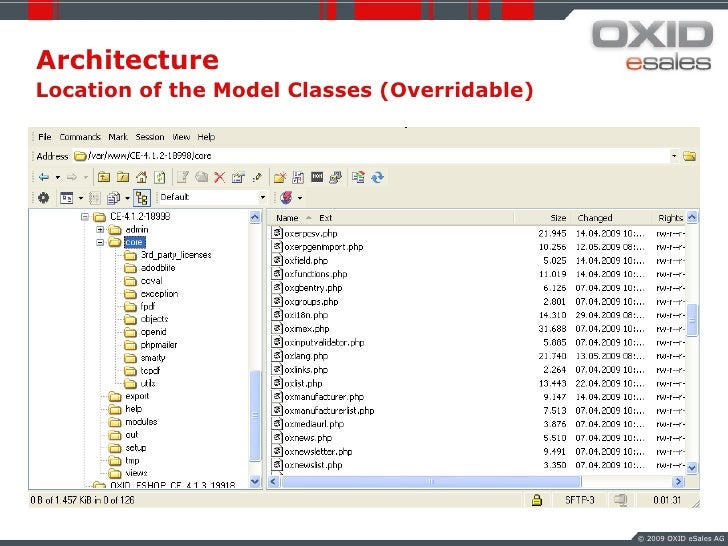728x546 pixels.
Task: Open the address path dropdown arrow
Action: [x=674, y=156]
